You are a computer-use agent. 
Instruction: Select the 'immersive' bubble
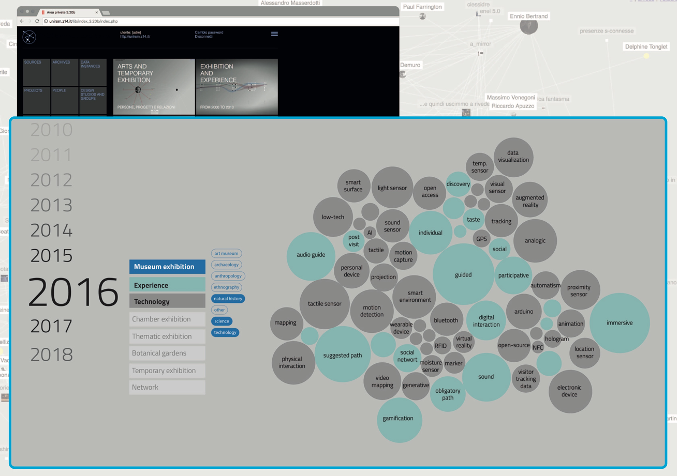[620, 323]
